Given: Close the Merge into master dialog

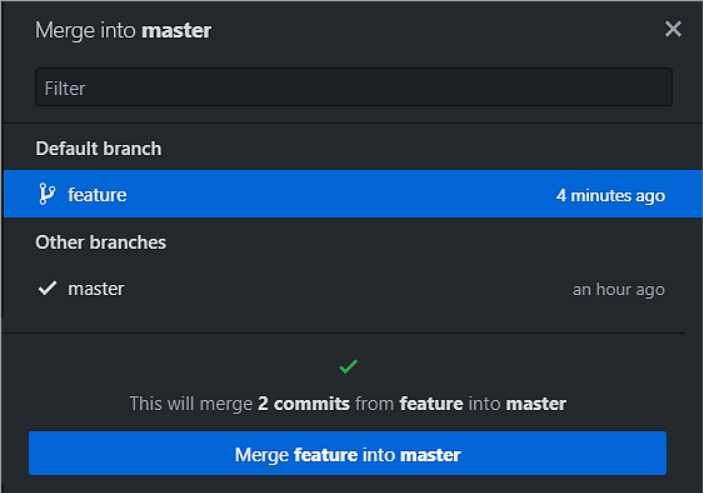Looking at the screenshot, I should pos(673,29).
